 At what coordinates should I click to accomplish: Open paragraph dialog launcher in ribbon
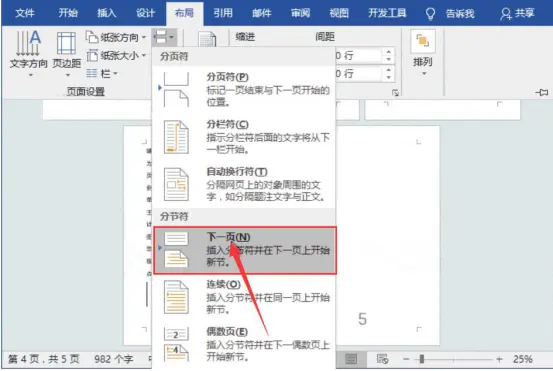pyautogui.click(x=395, y=93)
